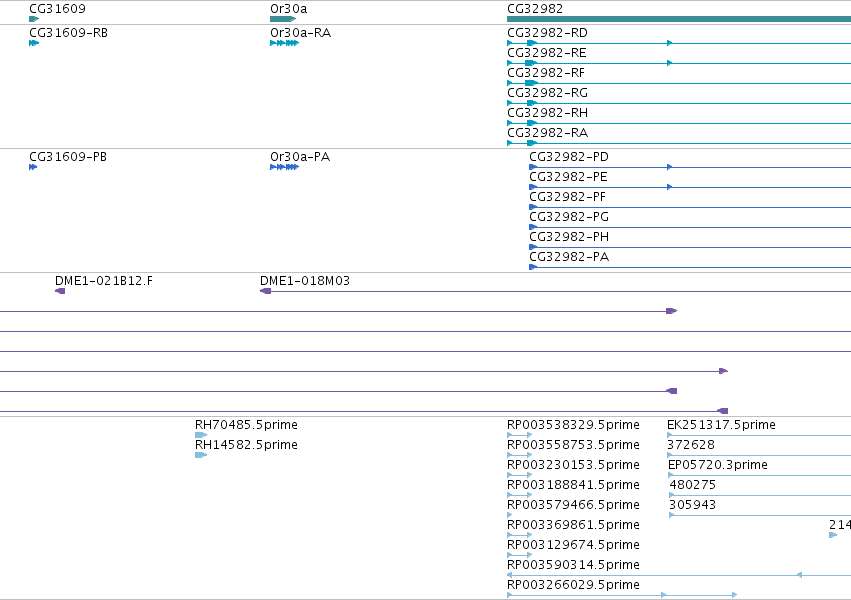Select EST RP003266029.5prime
This screenshot has height=600, width=851.
[573, 585]
